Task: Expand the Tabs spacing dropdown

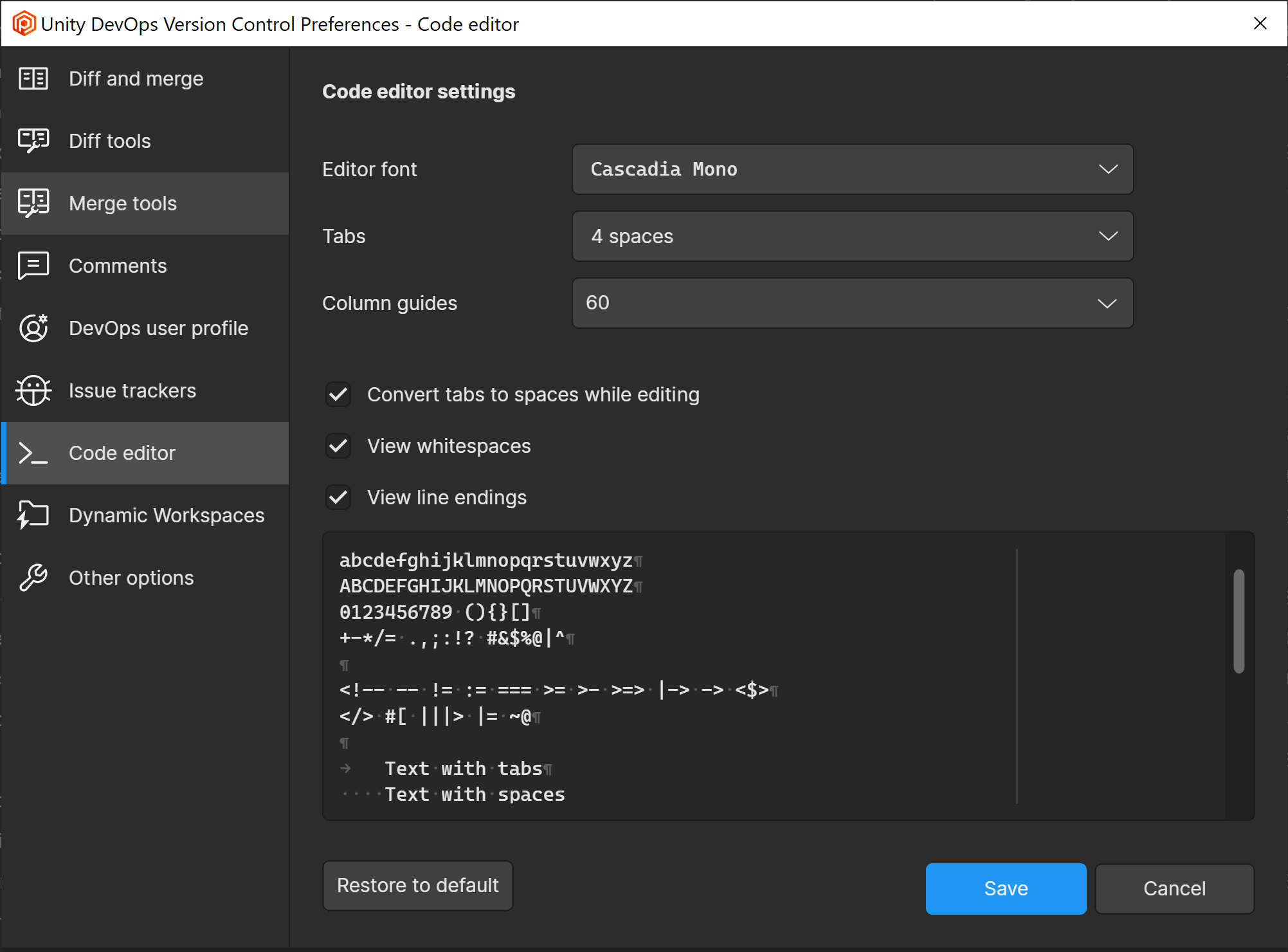Action: click(852, 236)
